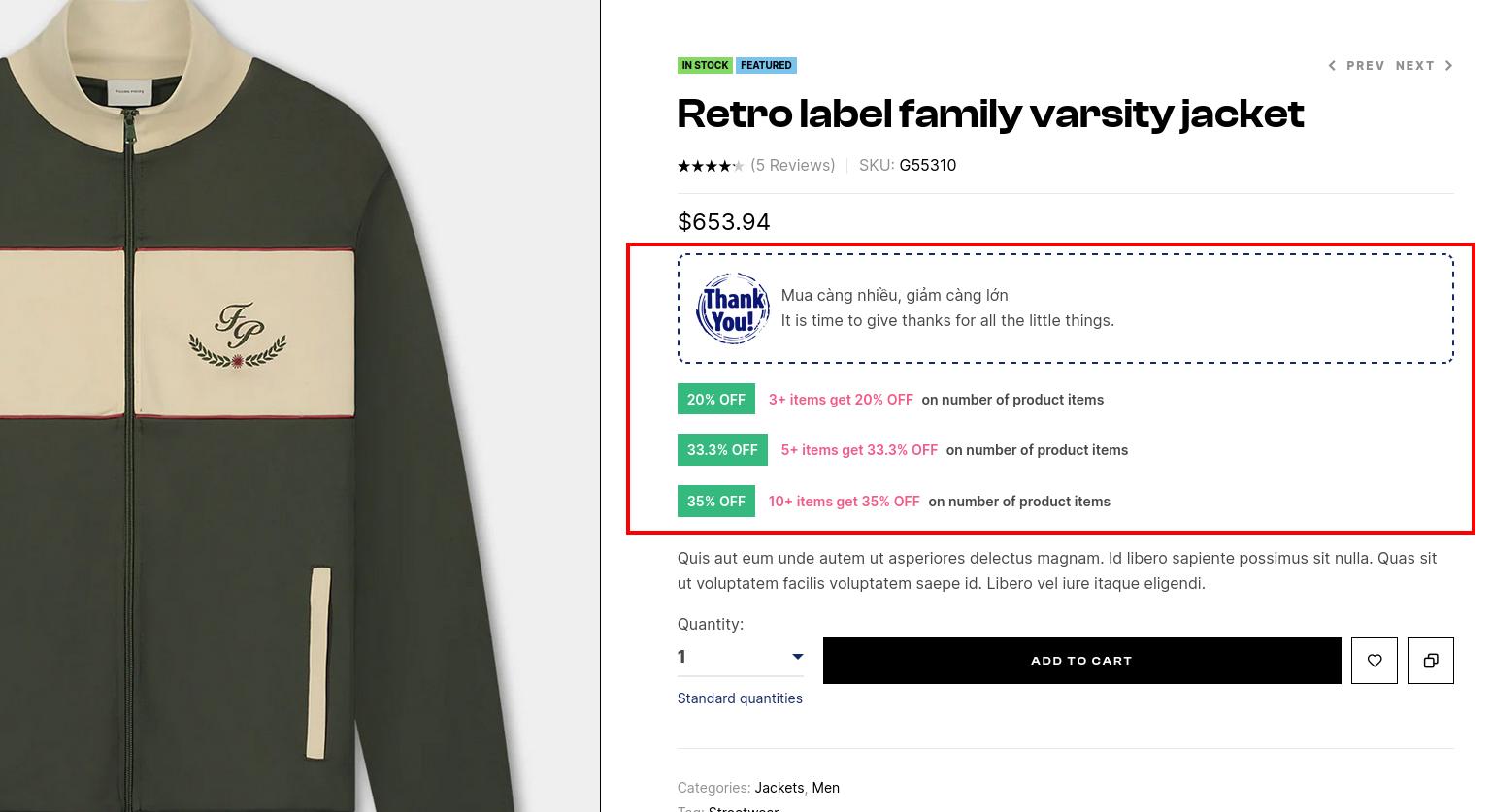Go to NEXT product

(x=1414, y=66)
